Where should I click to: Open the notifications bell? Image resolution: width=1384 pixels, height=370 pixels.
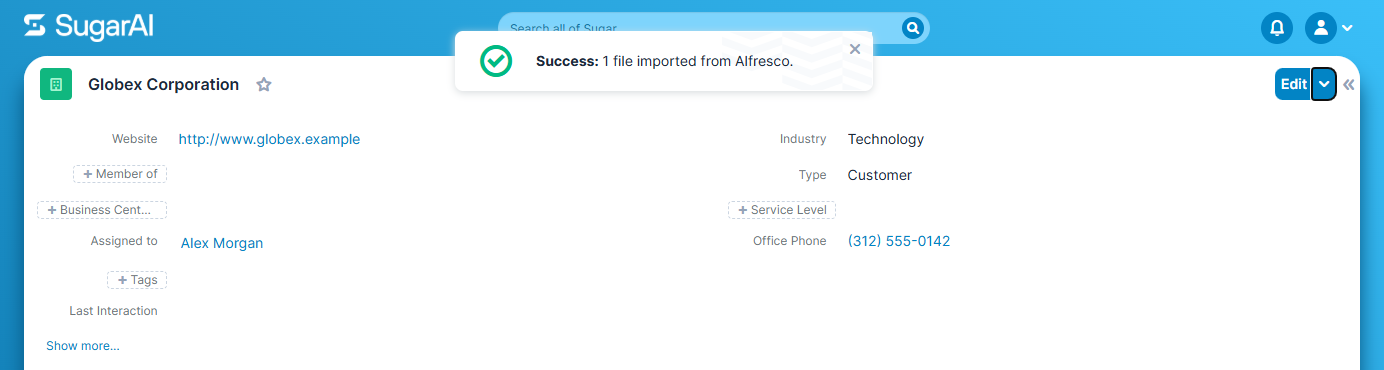coord(1277,28)
